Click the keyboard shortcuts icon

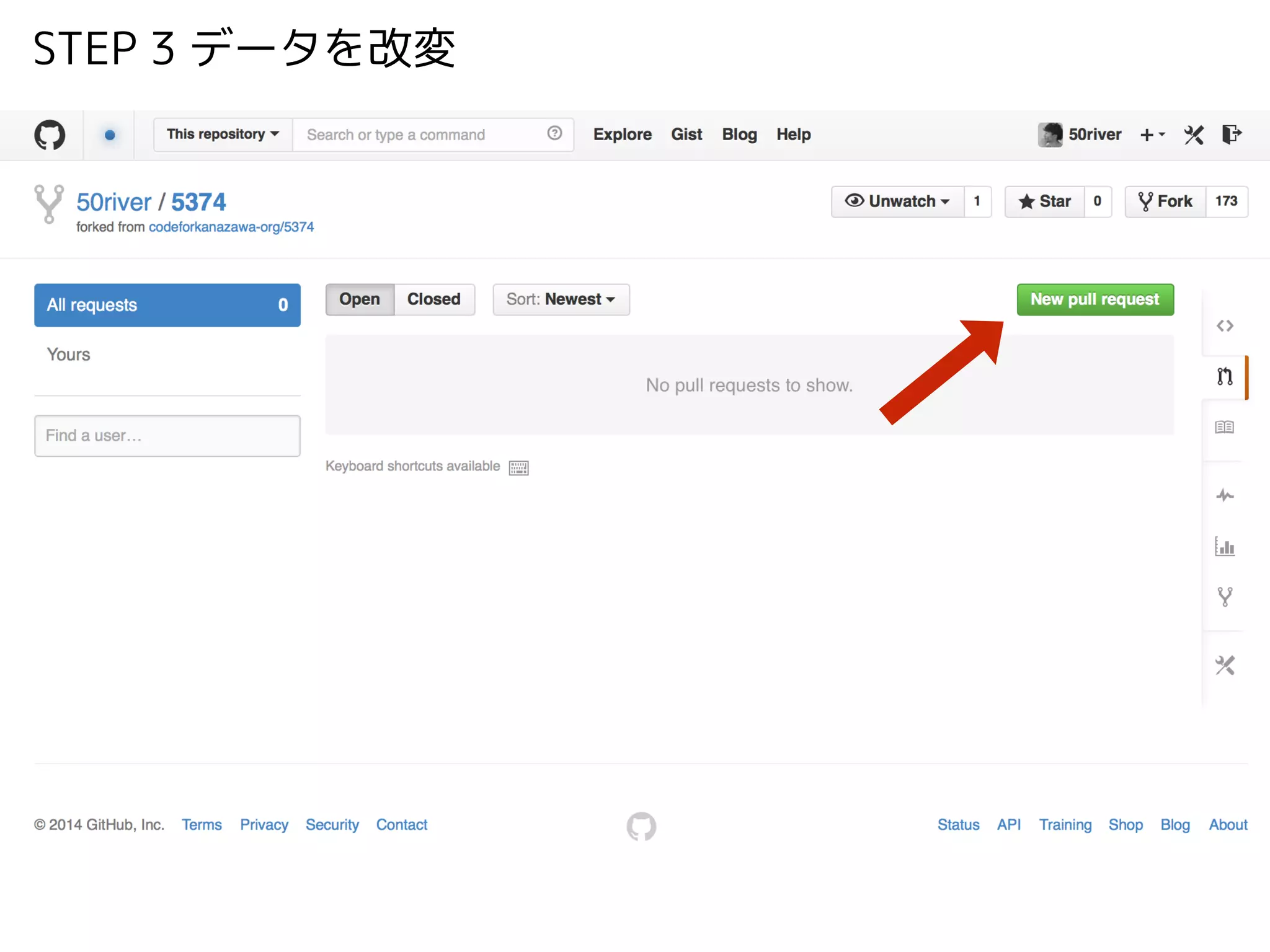(x=518, y=467)
